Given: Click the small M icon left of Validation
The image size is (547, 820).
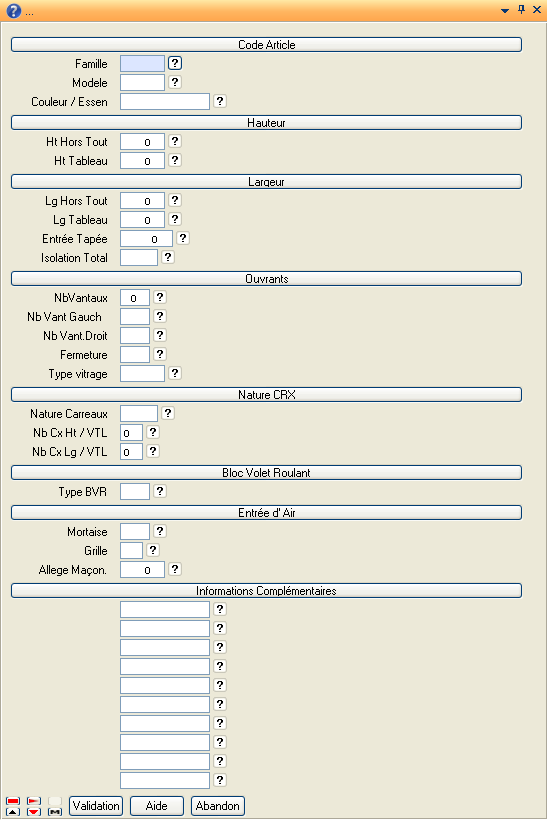Looking at the screenshot, I should pos(55,812).
